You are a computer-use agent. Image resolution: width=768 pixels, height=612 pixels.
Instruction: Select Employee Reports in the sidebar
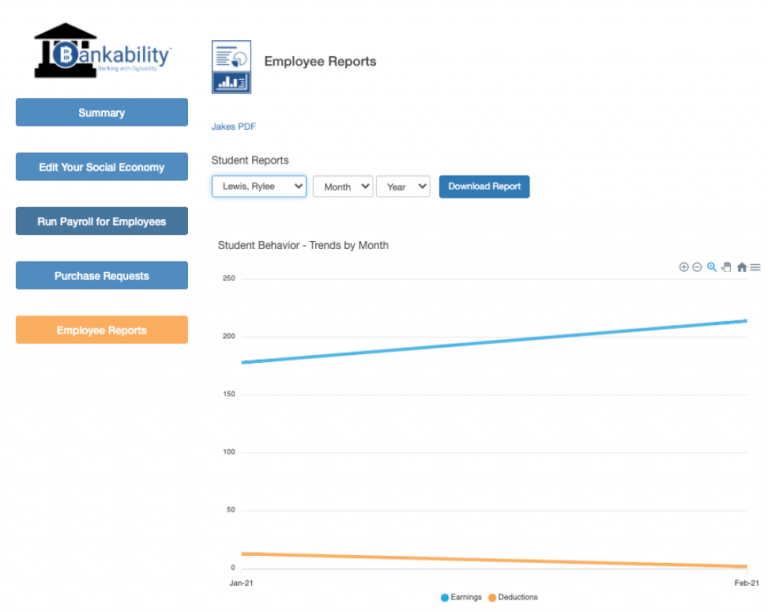point(102,330)
